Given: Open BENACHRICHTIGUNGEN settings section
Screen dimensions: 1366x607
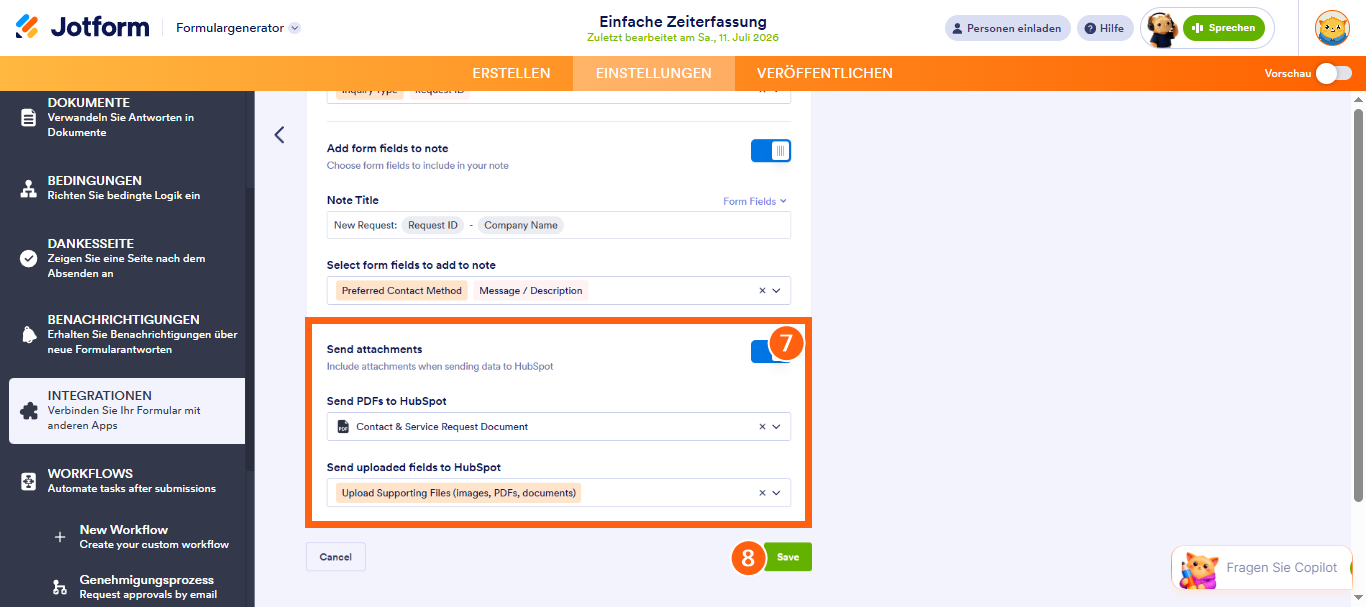Looking at the screenshot, I should point(127,334).
